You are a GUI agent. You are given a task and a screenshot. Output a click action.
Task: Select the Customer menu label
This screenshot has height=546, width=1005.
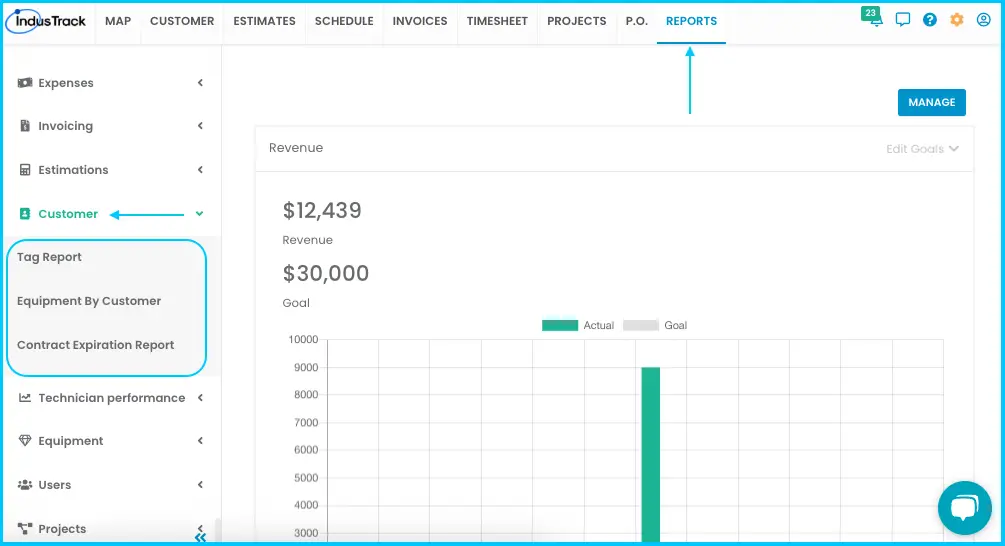click(68, 213)
